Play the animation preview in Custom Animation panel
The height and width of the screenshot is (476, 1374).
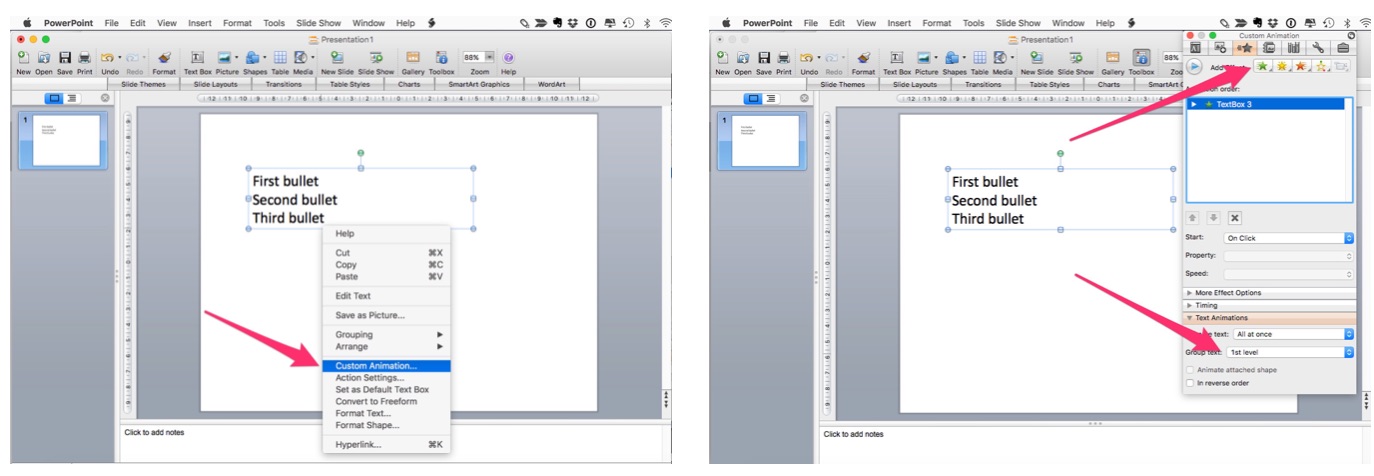click(x=1194, y=66)
